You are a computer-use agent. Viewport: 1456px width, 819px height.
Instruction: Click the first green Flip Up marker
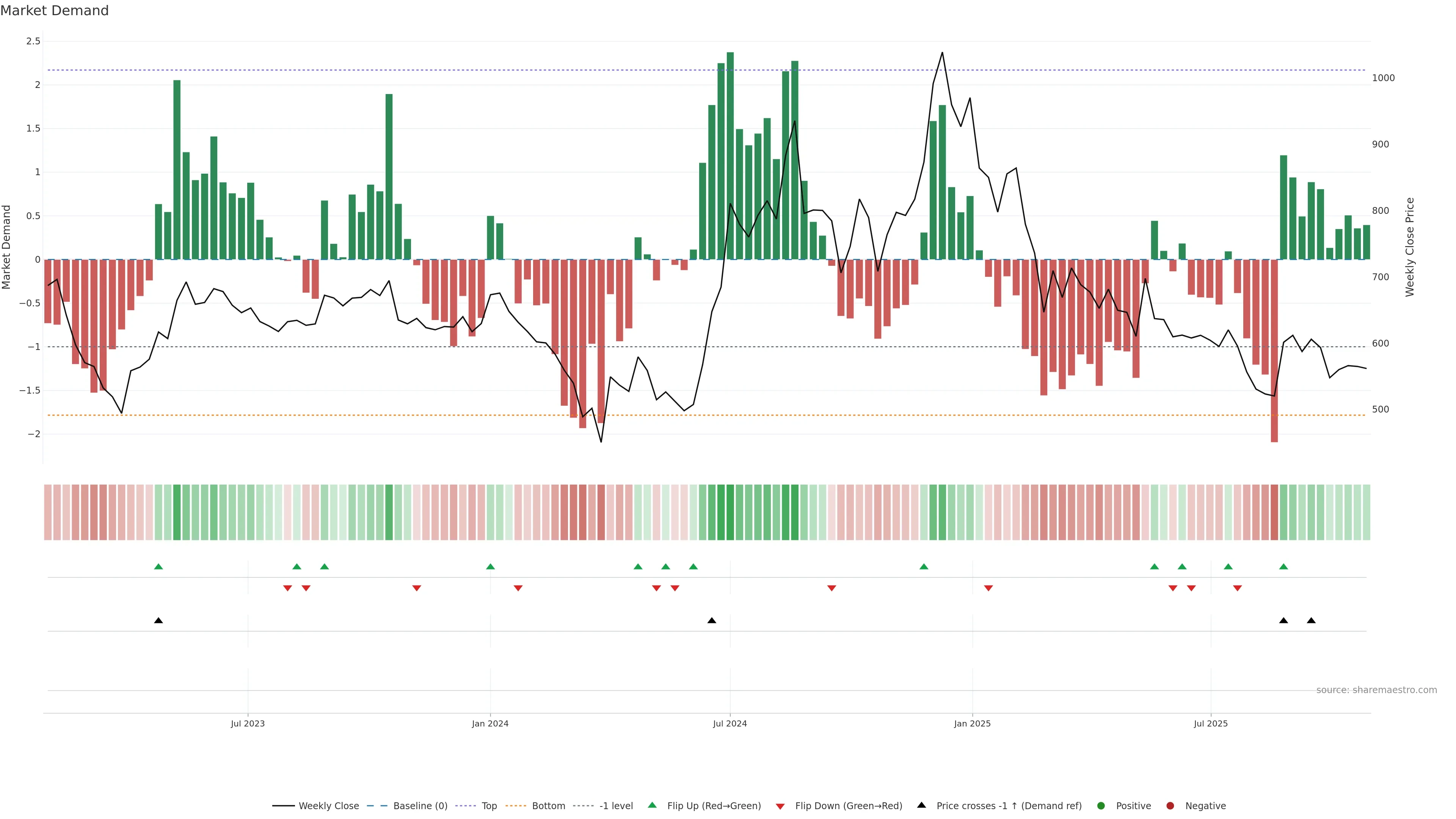point(158,566)
